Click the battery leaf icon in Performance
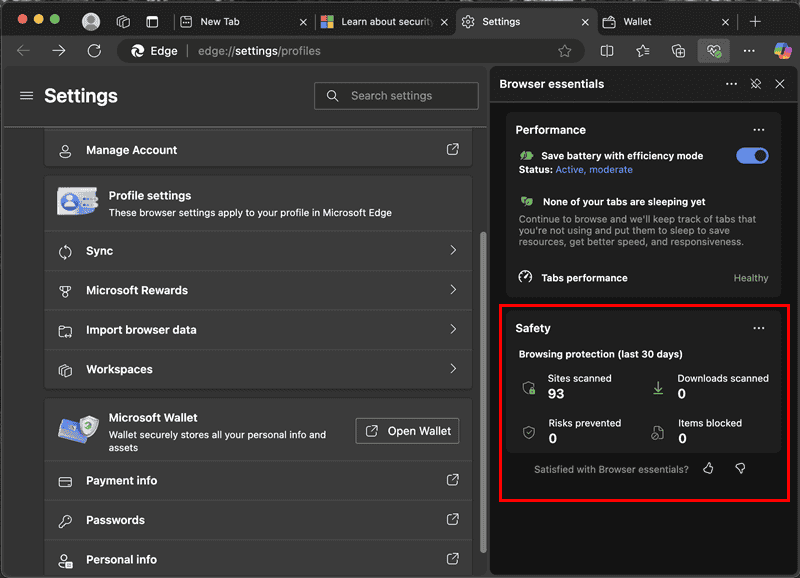Image resolution: width=800 pixels, height=578 pixels. [525, 155]
